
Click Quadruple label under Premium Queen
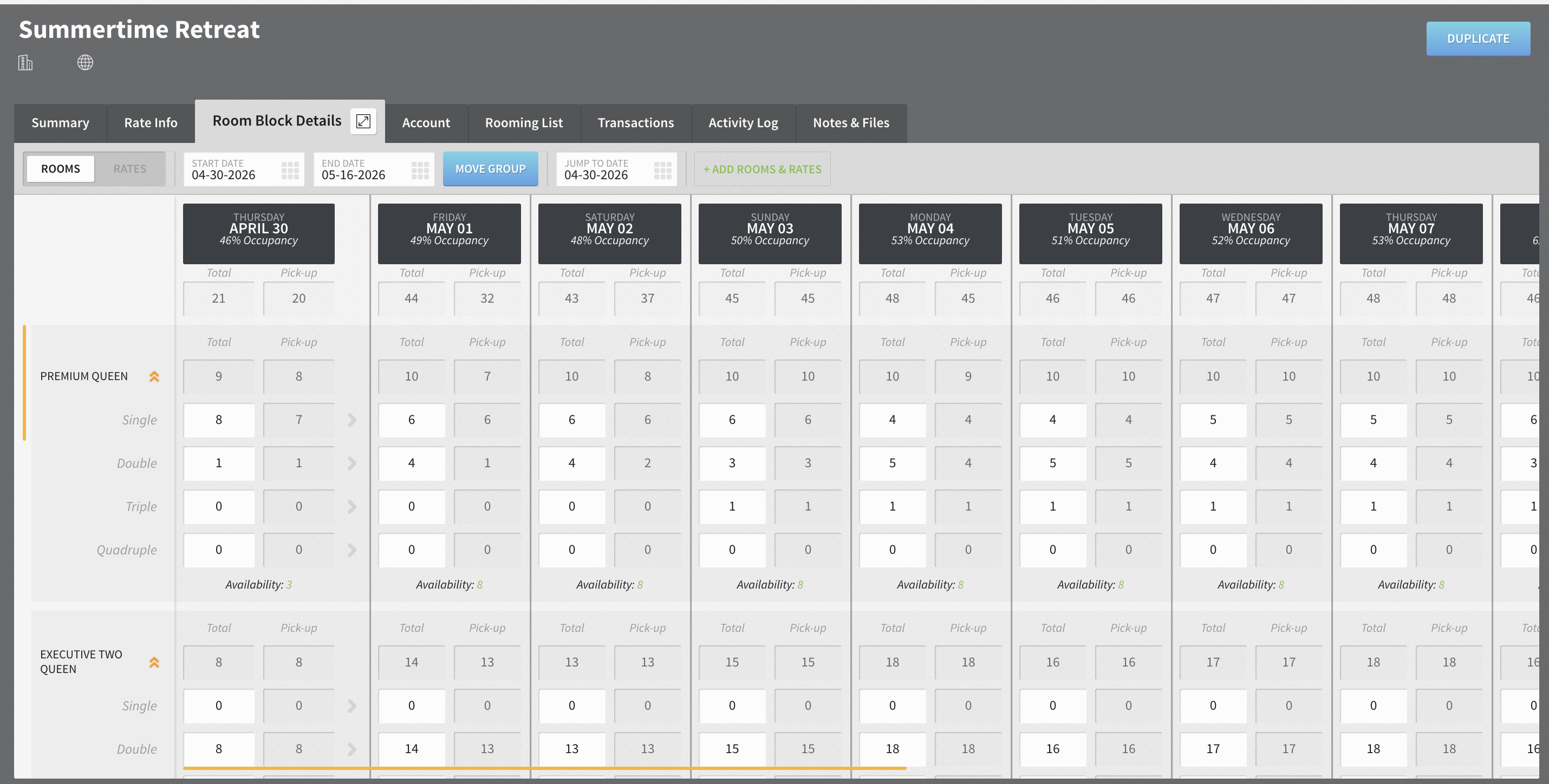126,550
